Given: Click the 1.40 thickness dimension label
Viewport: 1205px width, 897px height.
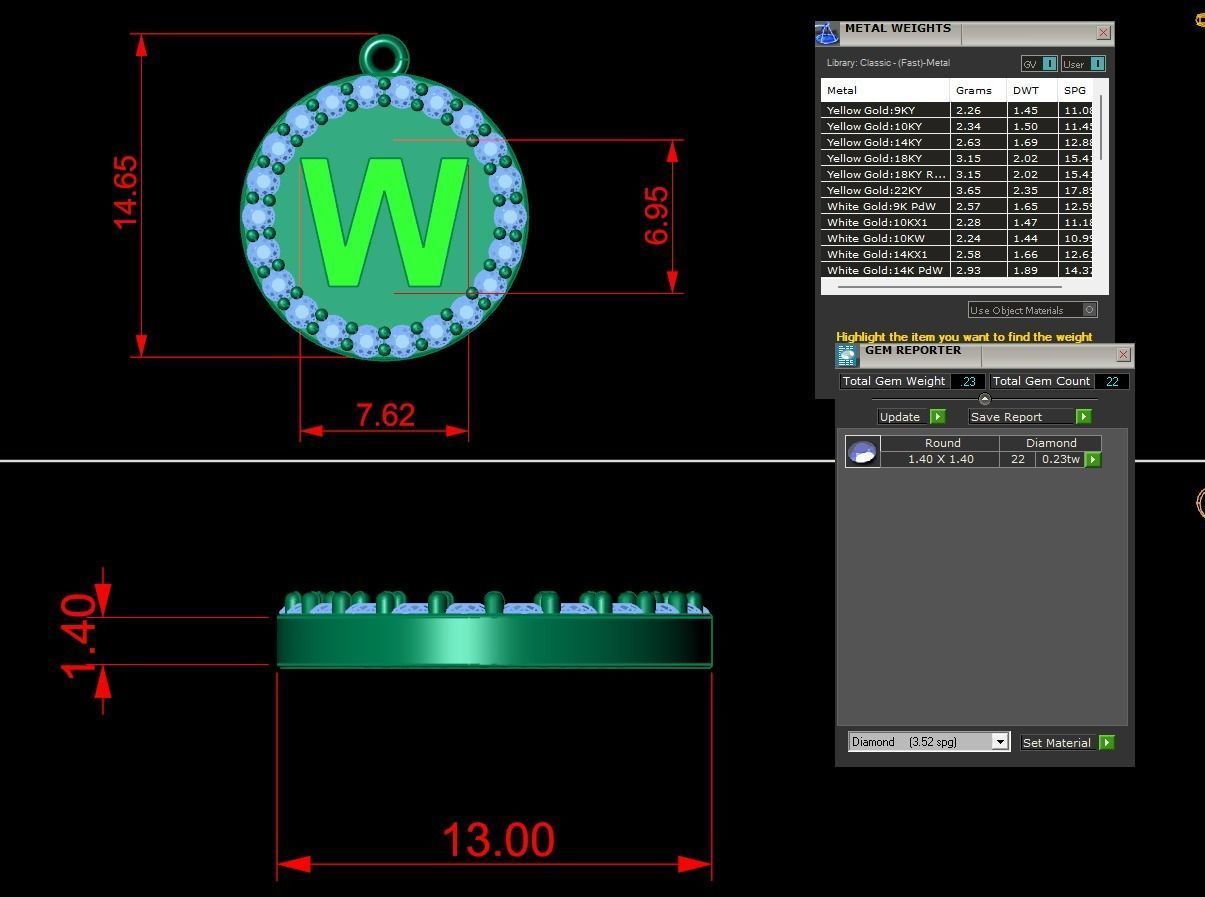Looking at the screenshot, I should (x=78, y=637).
